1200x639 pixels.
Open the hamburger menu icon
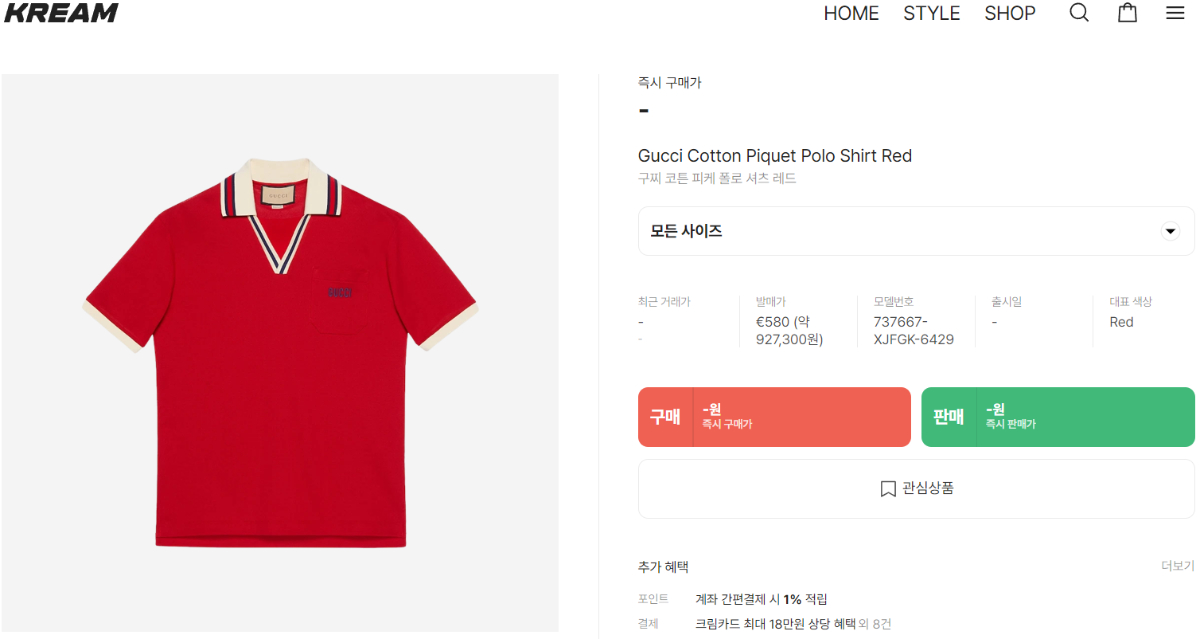1175,13
